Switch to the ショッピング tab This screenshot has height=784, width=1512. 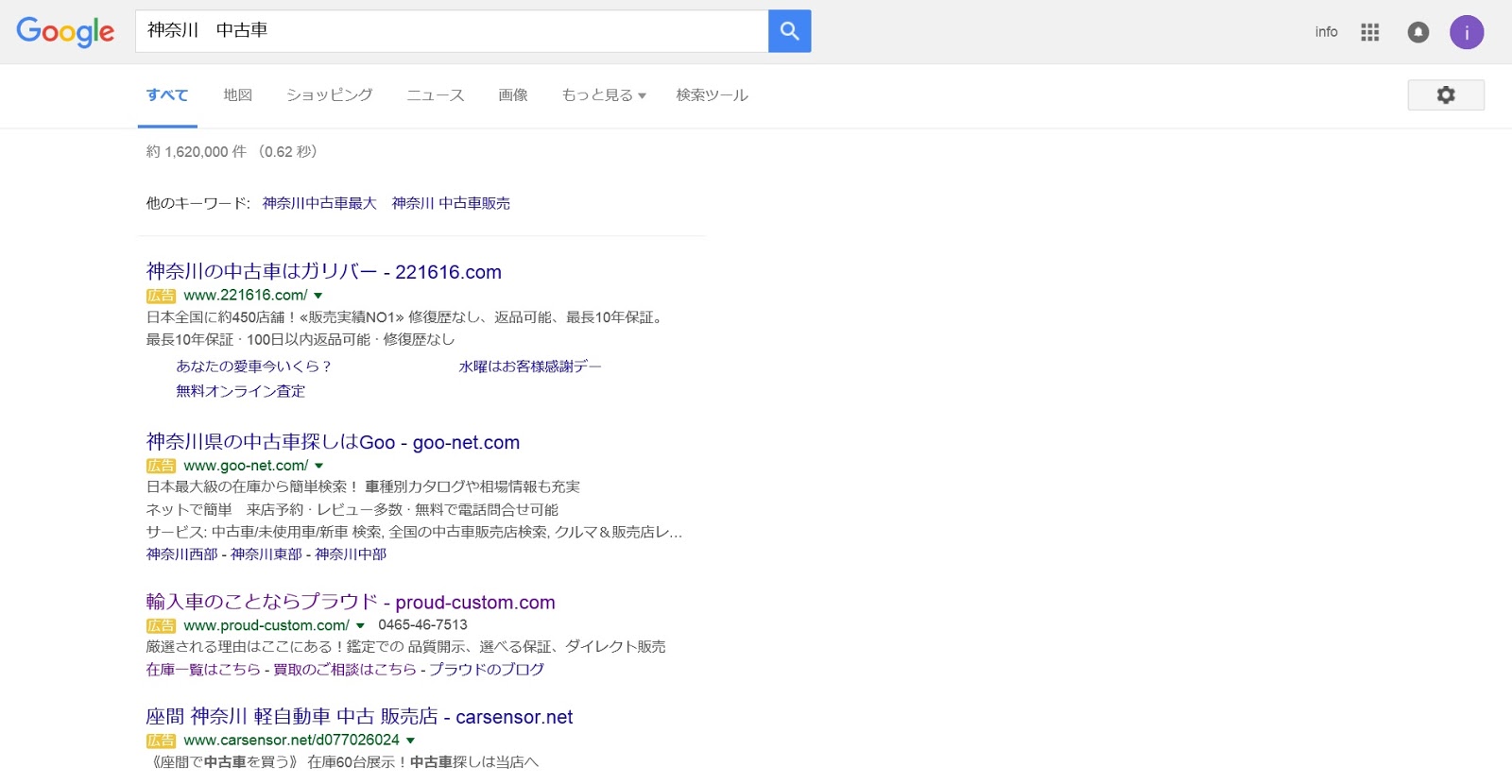[330, 94]
